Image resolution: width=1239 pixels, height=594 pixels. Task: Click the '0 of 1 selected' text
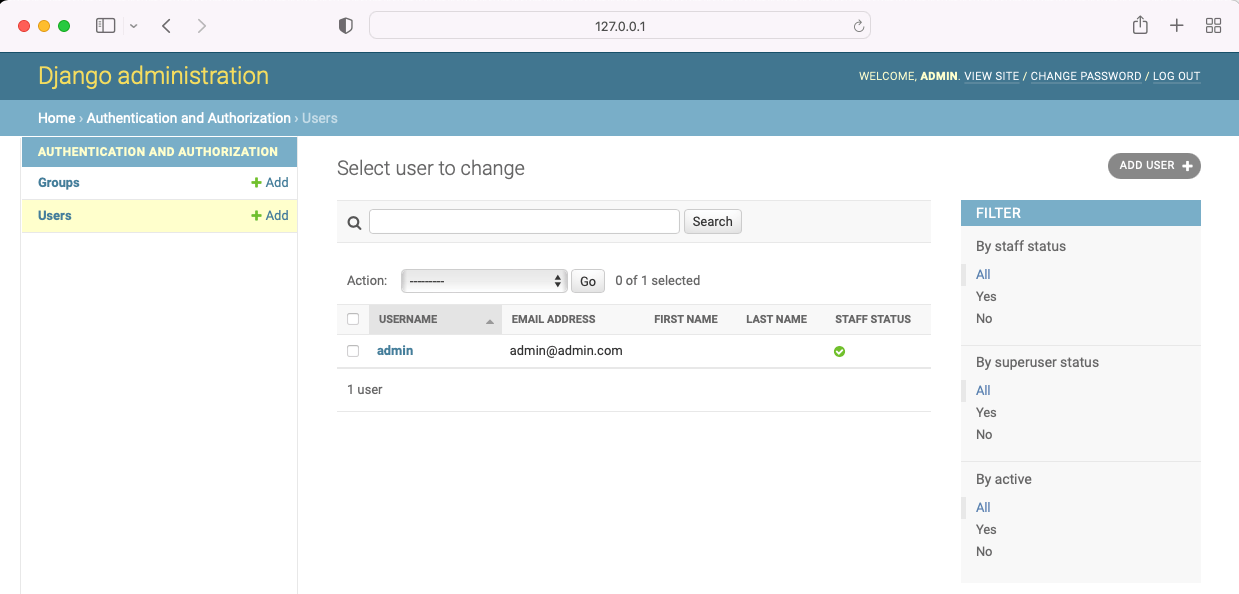click(657, 281)
